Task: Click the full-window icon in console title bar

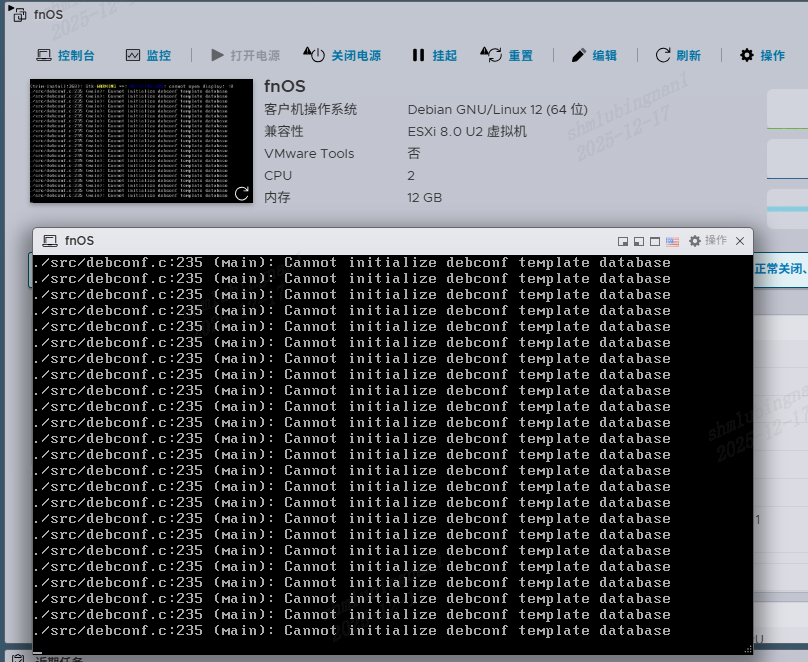Action: click(655, 241)
